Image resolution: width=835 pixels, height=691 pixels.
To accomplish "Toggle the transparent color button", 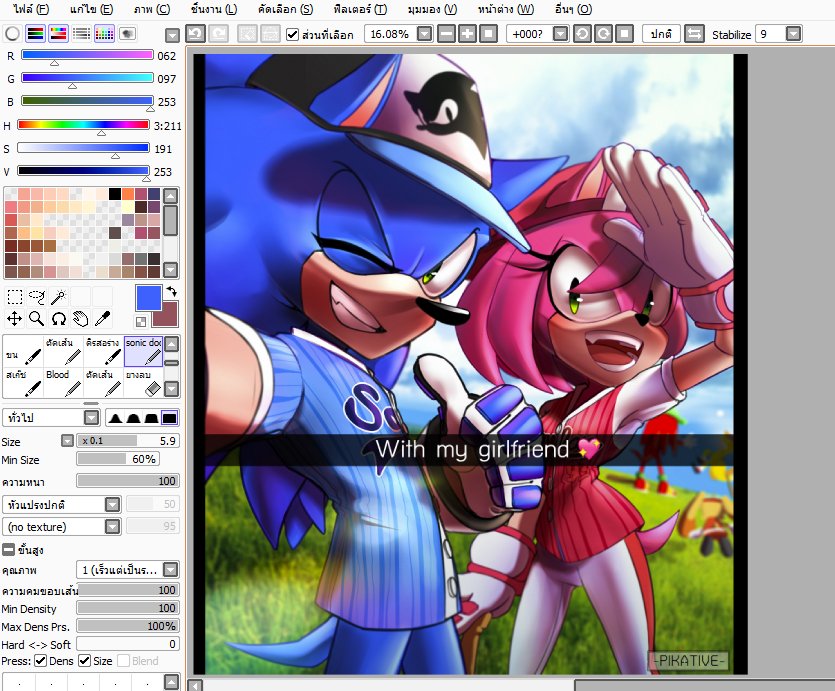I will (141, 322).
